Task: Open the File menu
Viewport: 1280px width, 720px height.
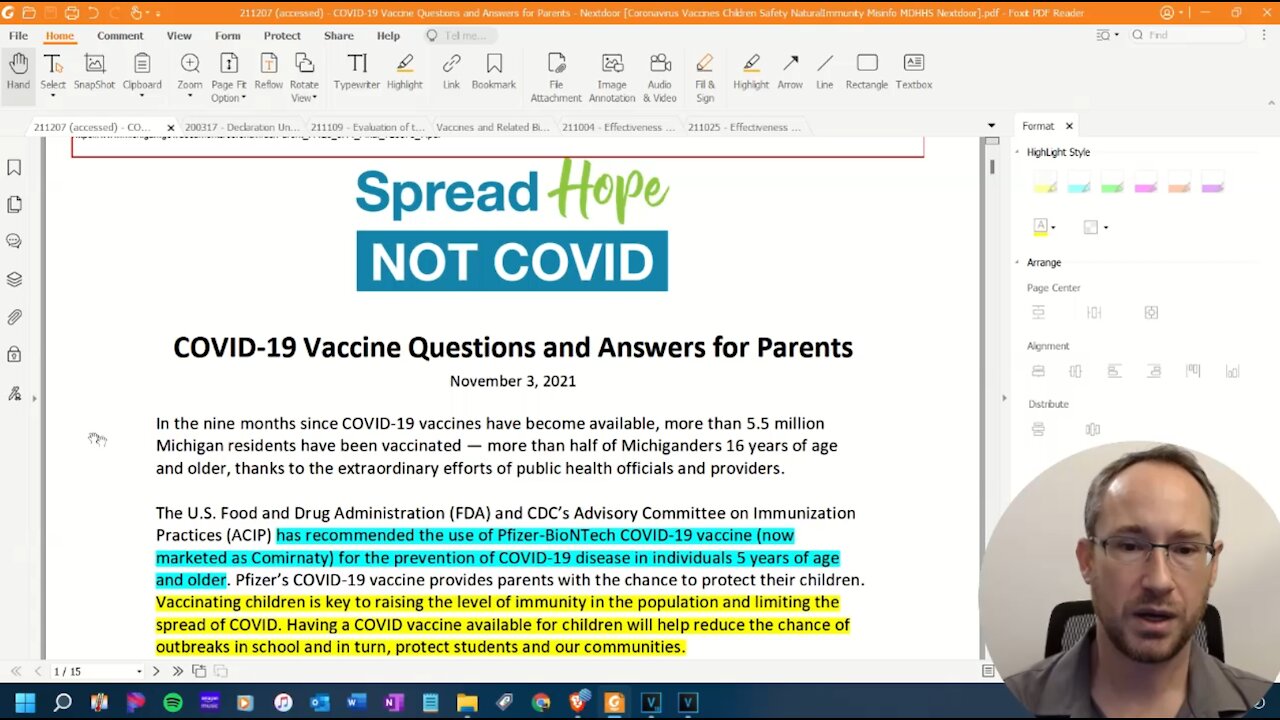Action: point(18,35)
